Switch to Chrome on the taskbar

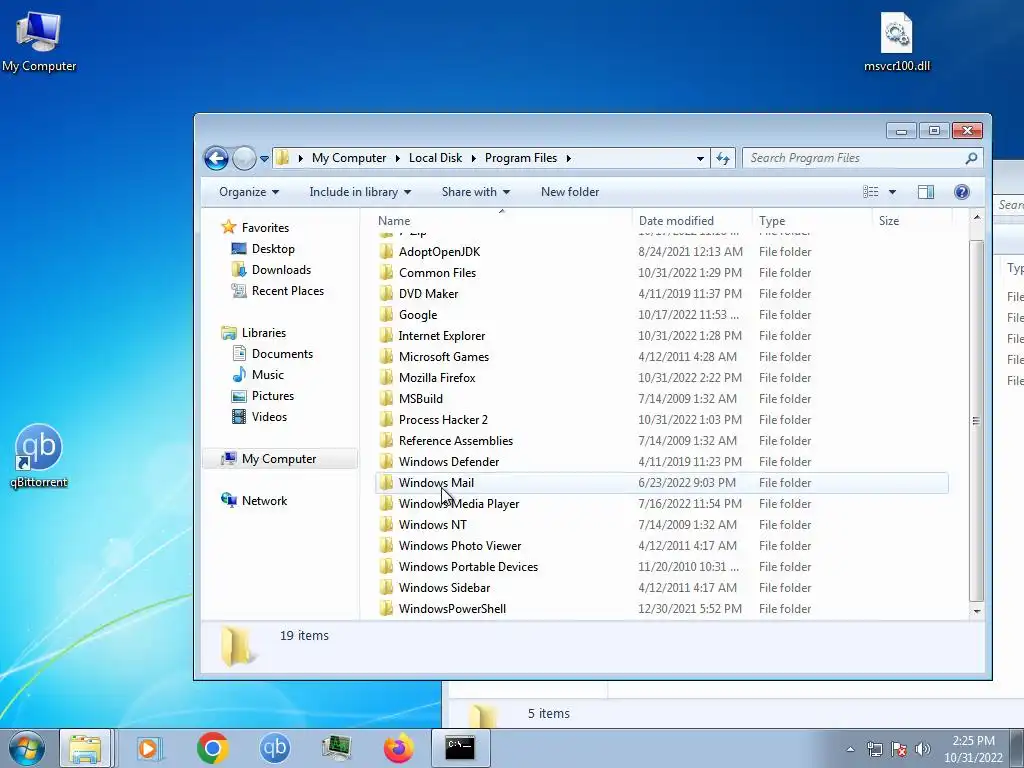(212, 748)
